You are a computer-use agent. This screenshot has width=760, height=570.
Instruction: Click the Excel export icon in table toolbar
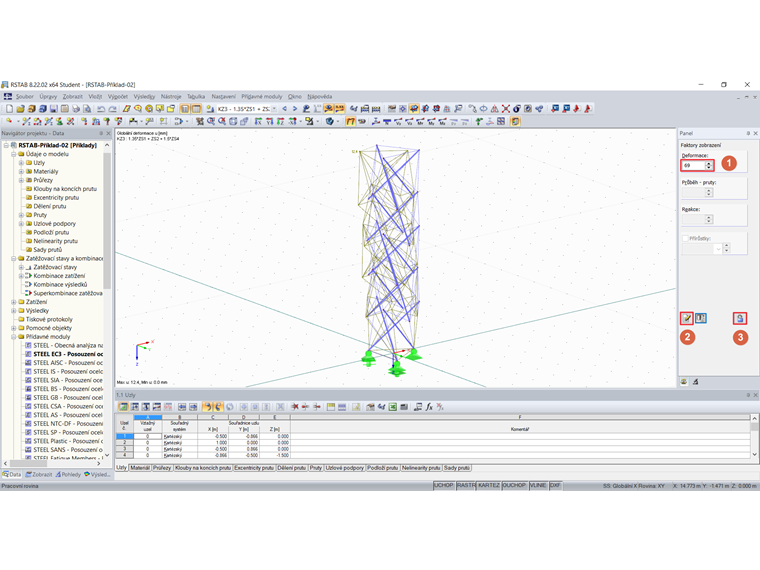tap(393, 407)
